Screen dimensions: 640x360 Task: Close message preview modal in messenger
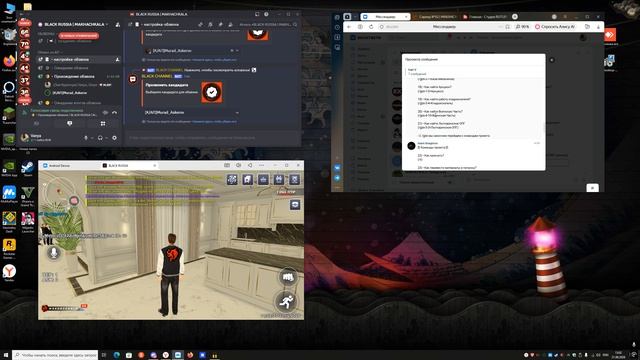(x=552, y=60)
